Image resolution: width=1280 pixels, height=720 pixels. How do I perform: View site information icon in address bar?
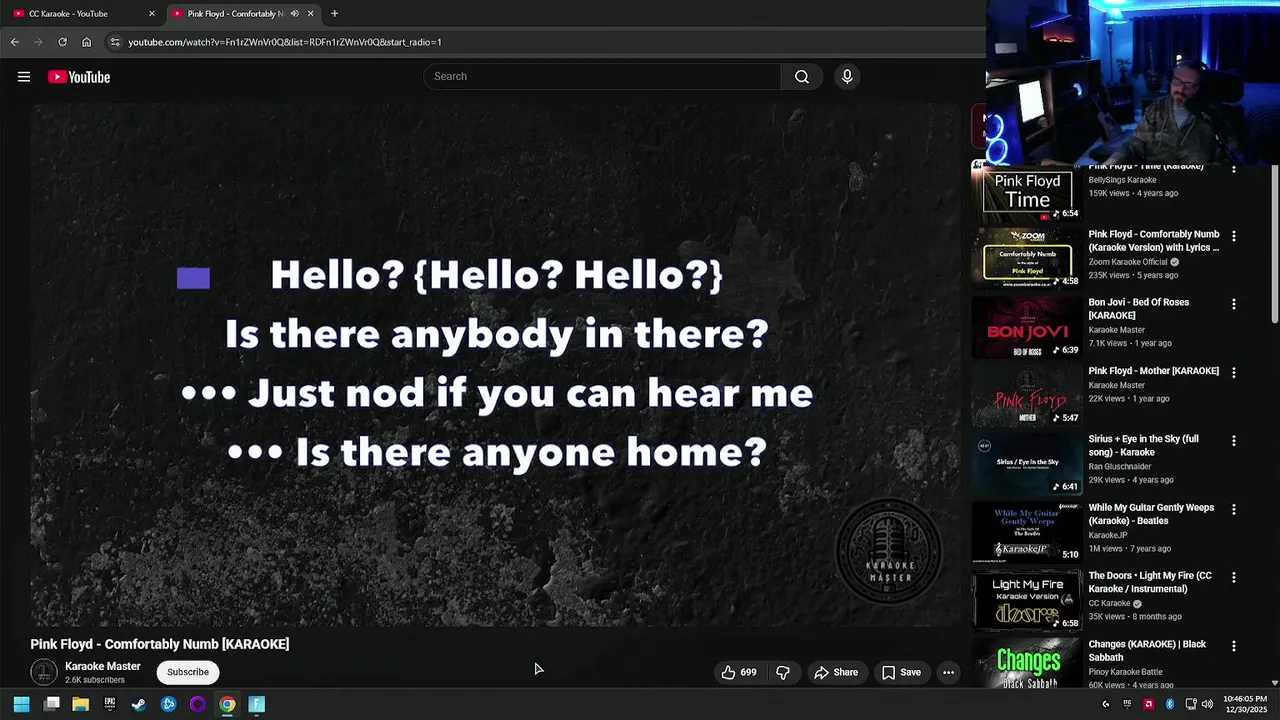pyautogui.click(x=115, y=42)
